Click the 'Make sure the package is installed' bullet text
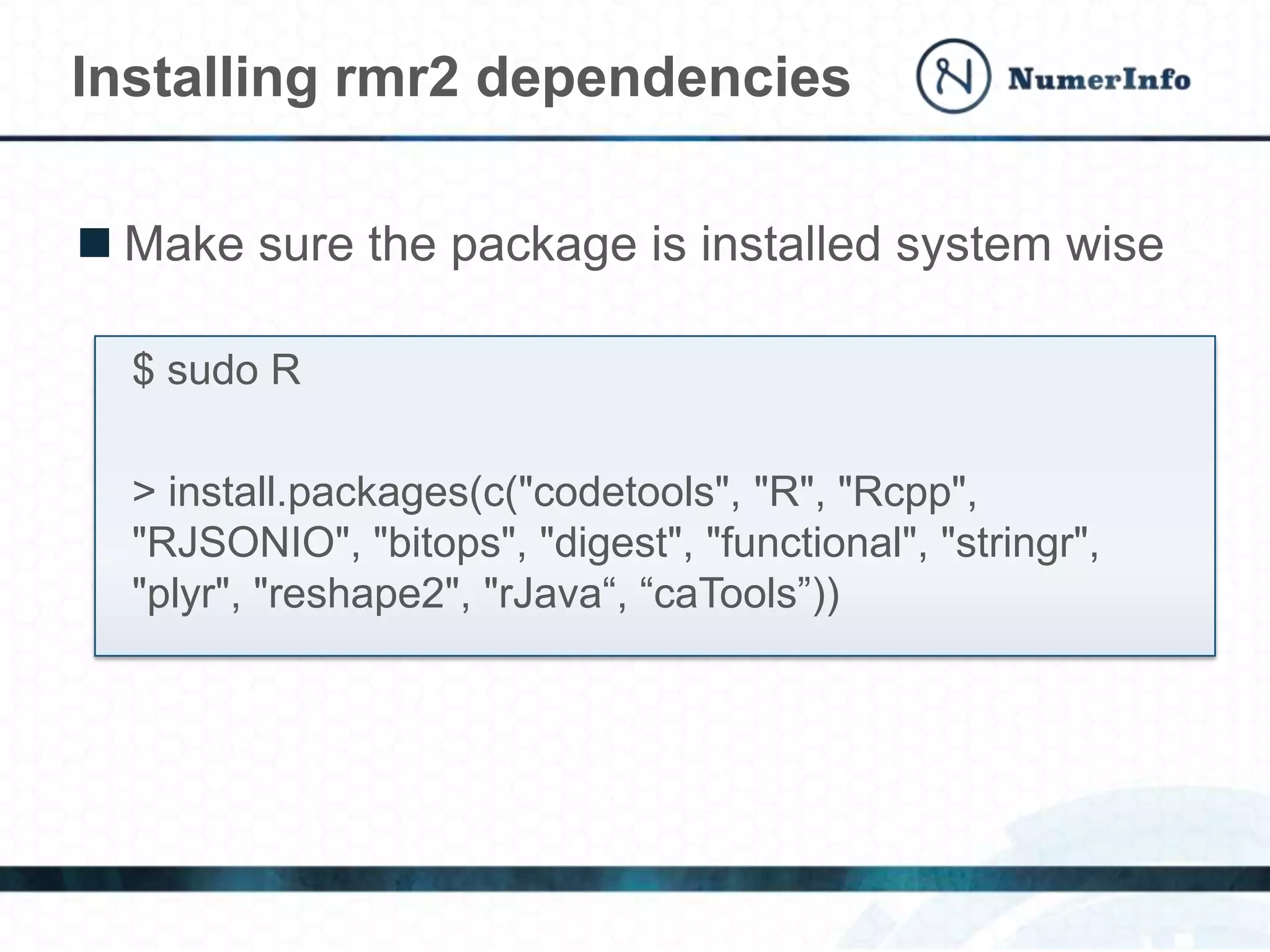Viewport: 1270px width, 952px height. pyautogui.click(x=644, y=244)
